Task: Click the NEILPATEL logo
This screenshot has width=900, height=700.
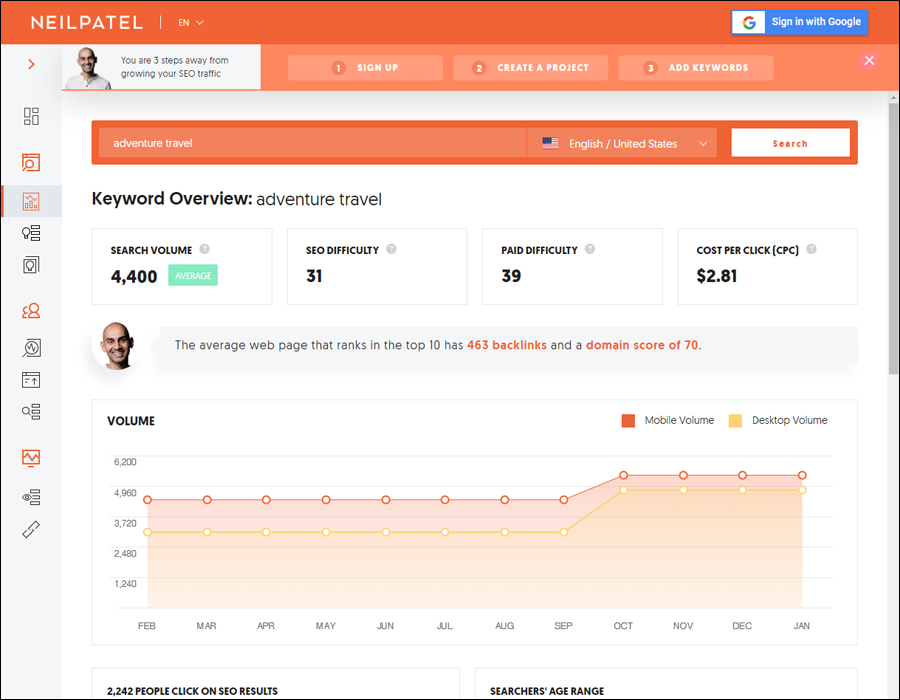Action: (87, 23)
